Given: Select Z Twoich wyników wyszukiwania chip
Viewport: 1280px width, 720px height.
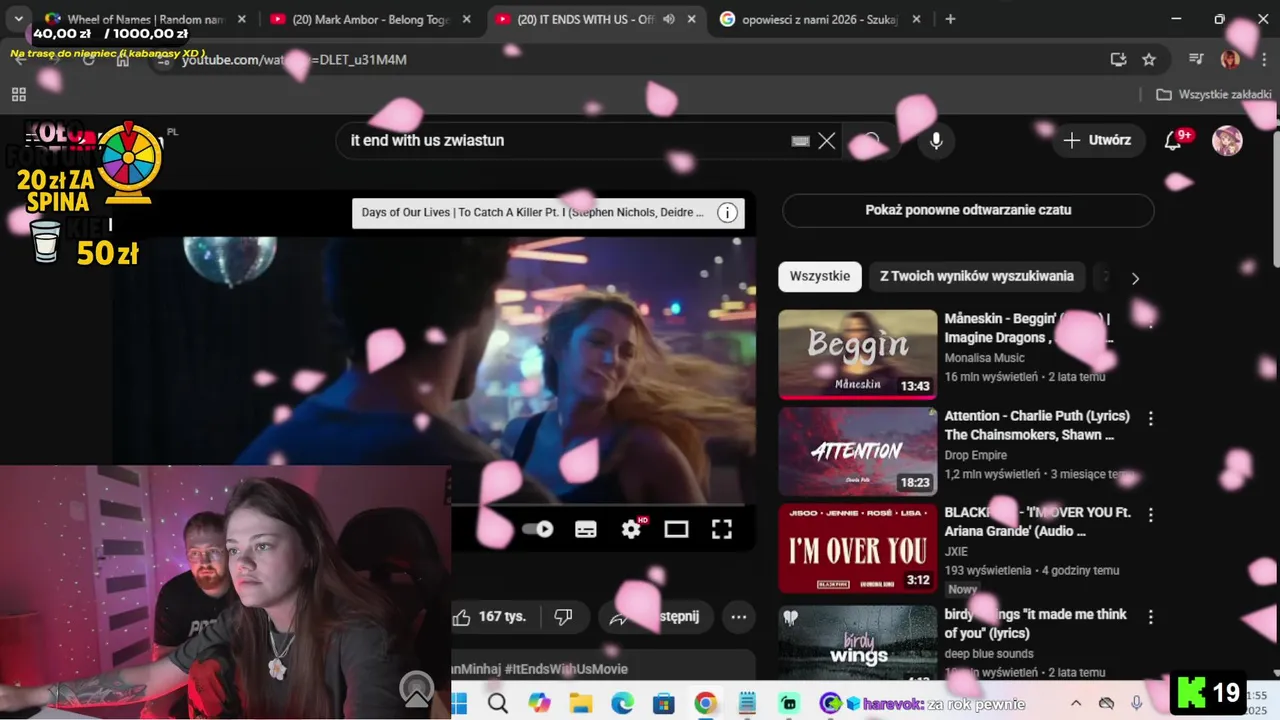Looking at the screenshot, I should [x=977, y=277].
